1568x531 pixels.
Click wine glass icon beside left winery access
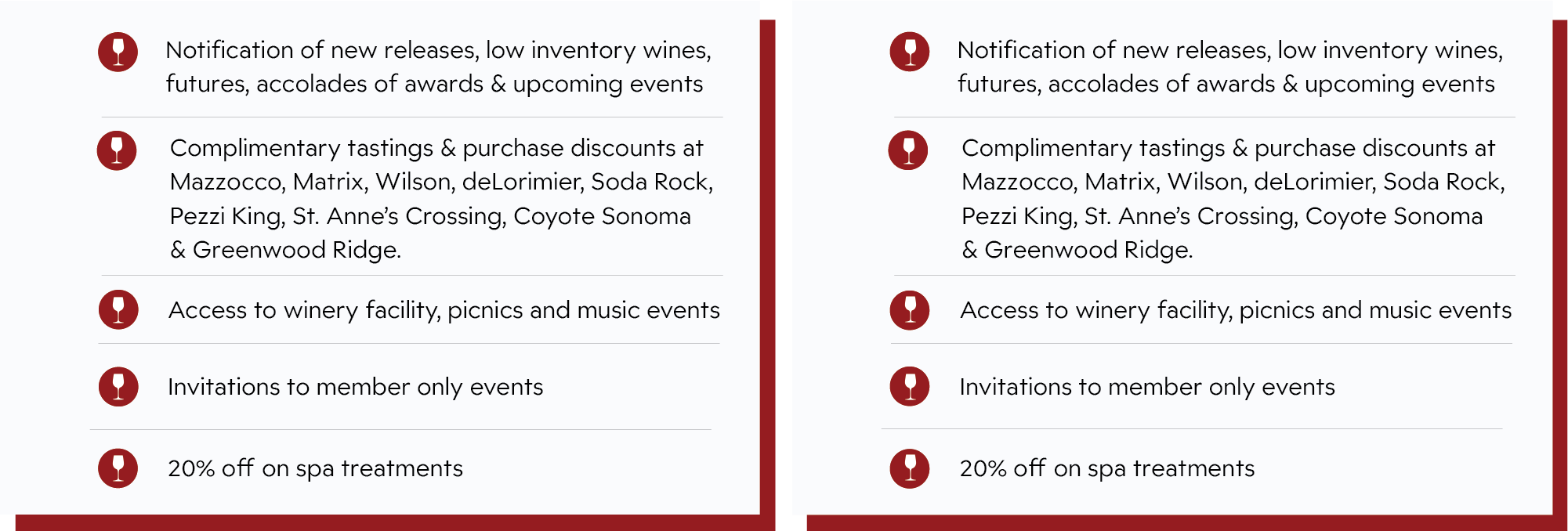118,309
